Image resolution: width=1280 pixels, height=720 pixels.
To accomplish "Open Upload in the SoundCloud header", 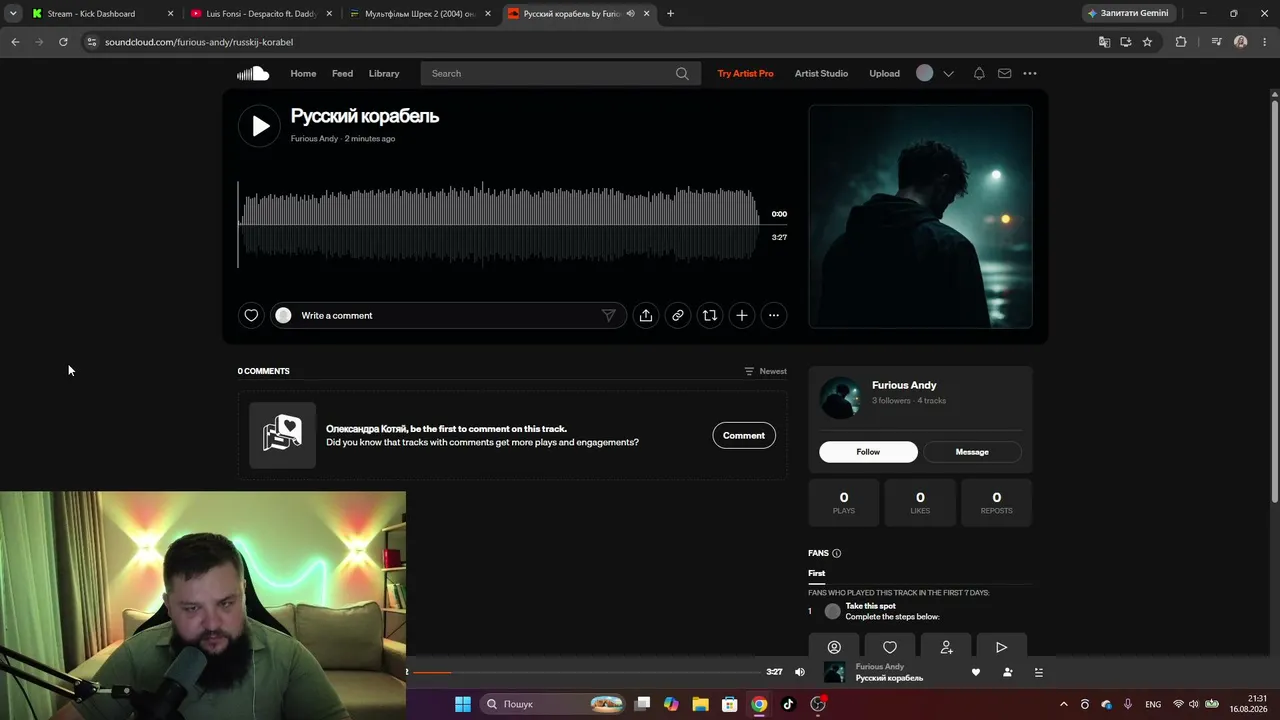I will pyautogui.click(x=884, y=73).
